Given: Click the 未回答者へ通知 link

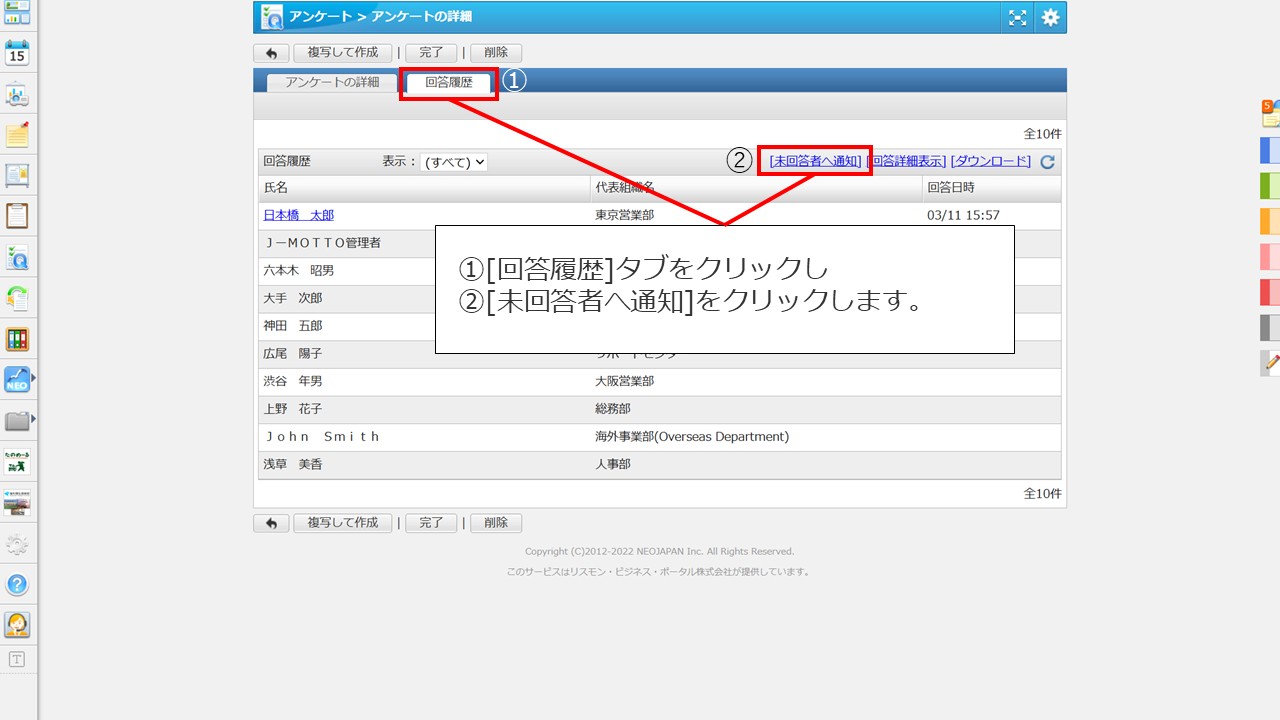Looking at the screenshot, I should click(815, 161).
